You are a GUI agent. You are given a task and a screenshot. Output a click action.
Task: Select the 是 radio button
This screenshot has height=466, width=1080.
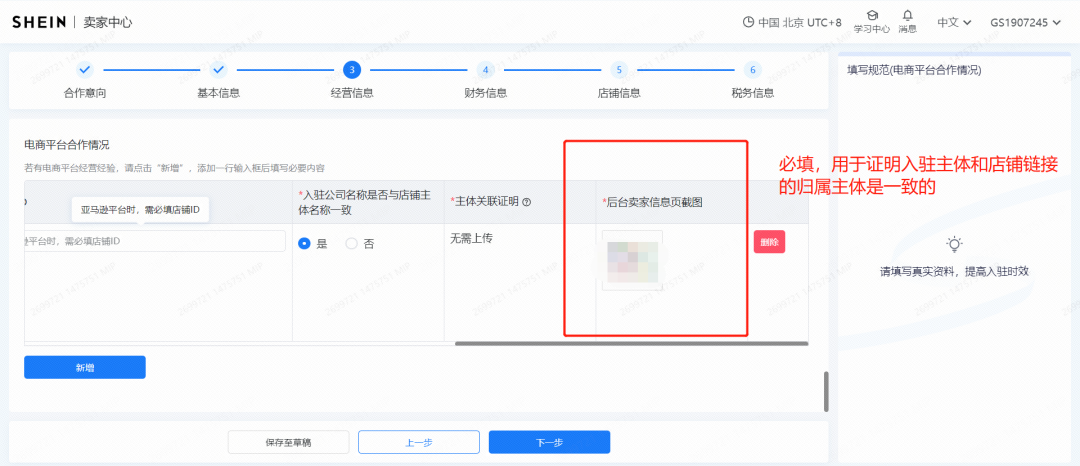(304, 243)
